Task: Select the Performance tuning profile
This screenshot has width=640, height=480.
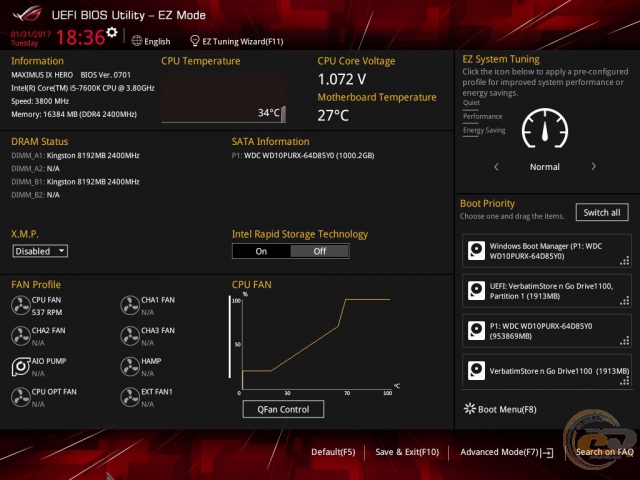Action: point(482,116)
